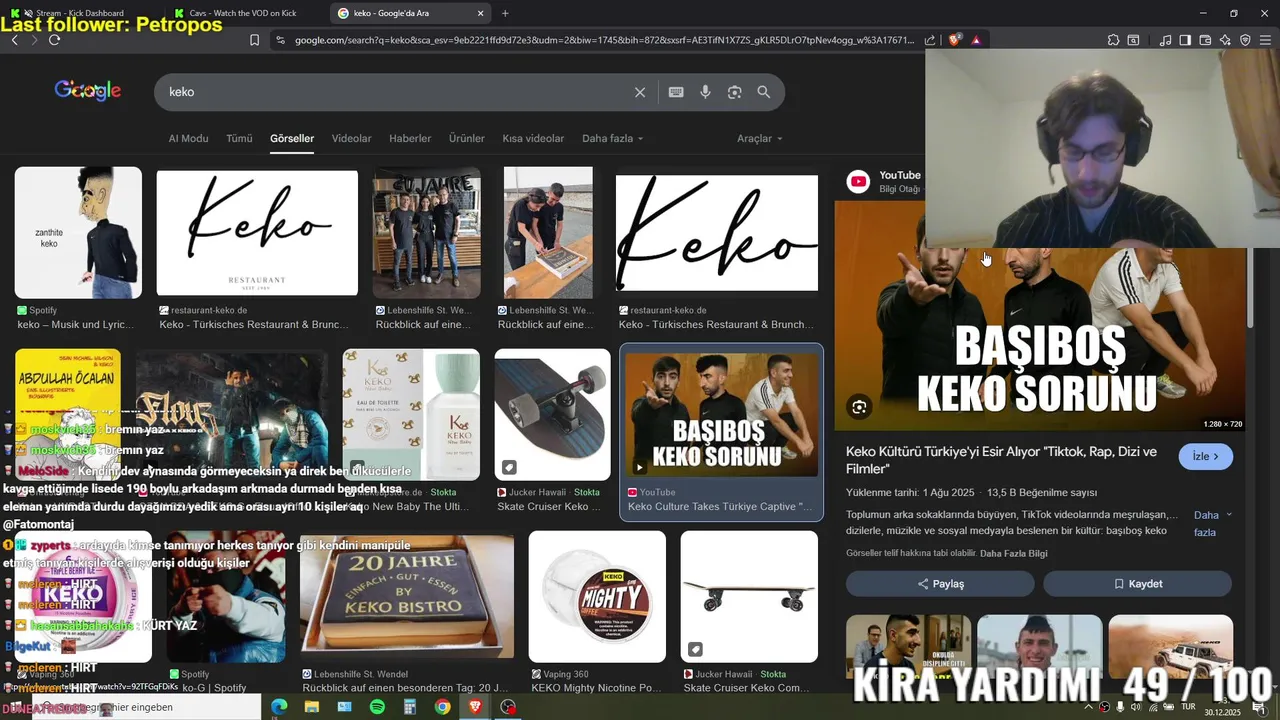Click the share icon in address bar
The height and width of the screenshot is (720, 1280).
tap(930, 40)
